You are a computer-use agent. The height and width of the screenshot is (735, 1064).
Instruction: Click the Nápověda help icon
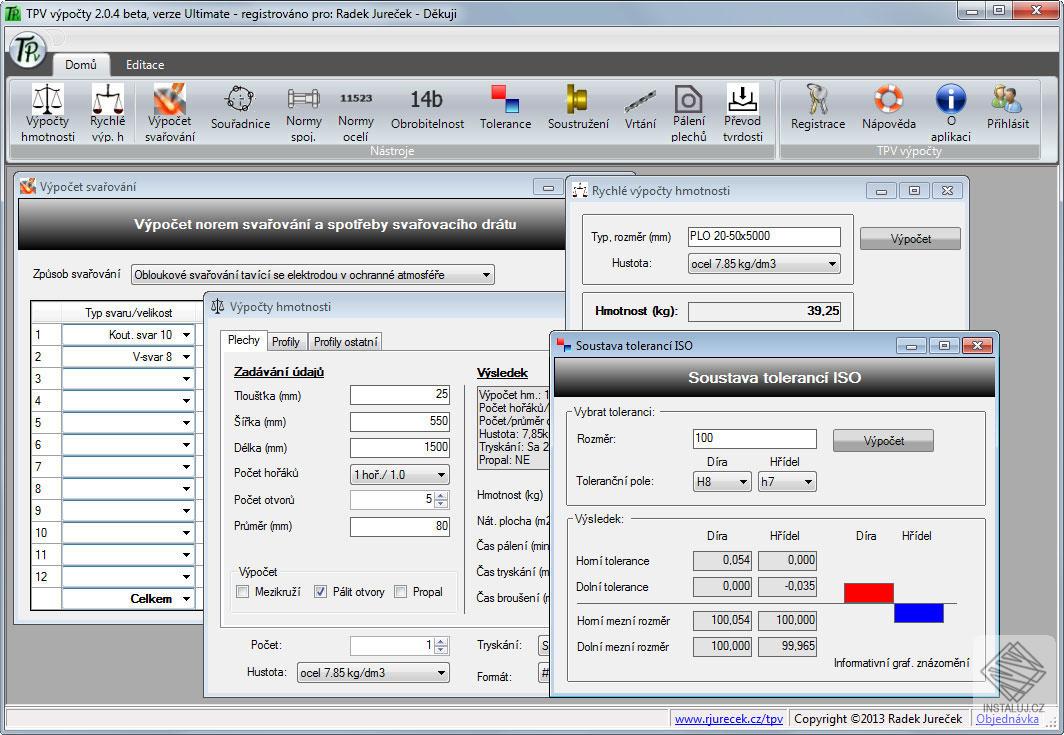(x=888, y=109)
